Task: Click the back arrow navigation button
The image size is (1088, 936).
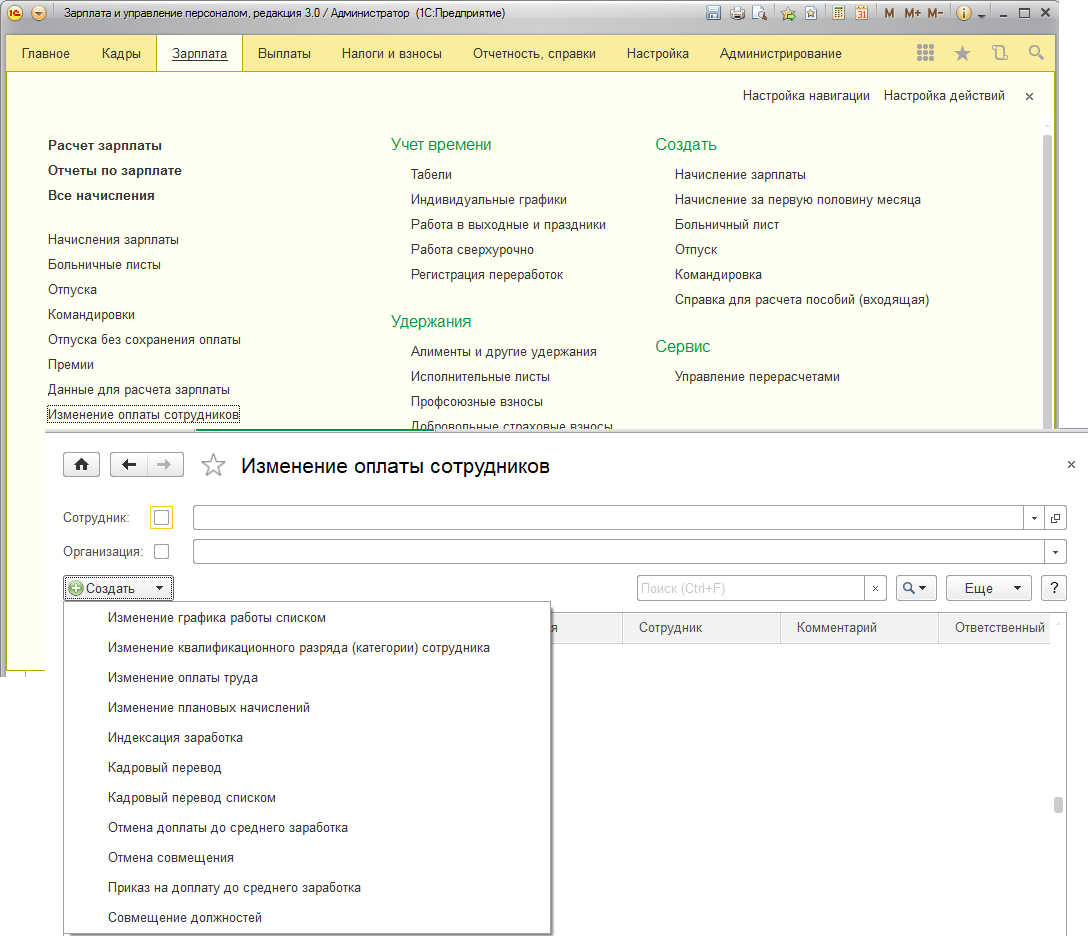Action: (129, 465)
